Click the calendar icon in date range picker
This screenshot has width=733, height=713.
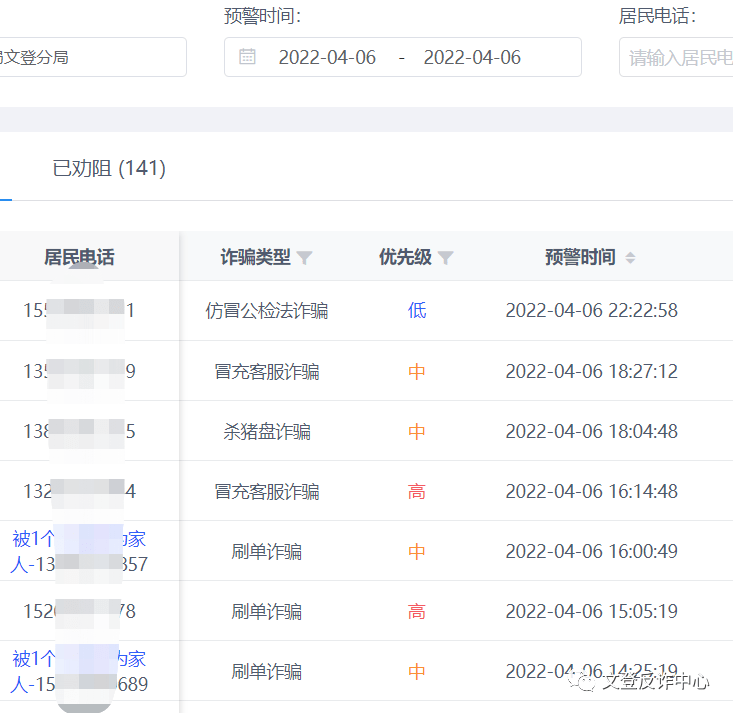247,57
